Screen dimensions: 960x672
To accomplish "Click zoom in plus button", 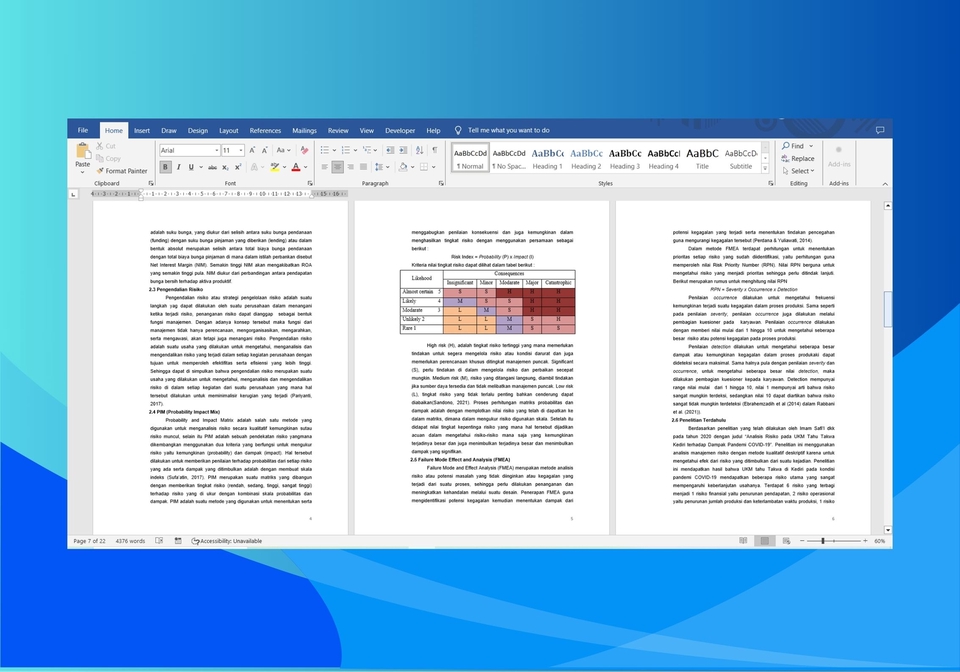I will (865, 541).
